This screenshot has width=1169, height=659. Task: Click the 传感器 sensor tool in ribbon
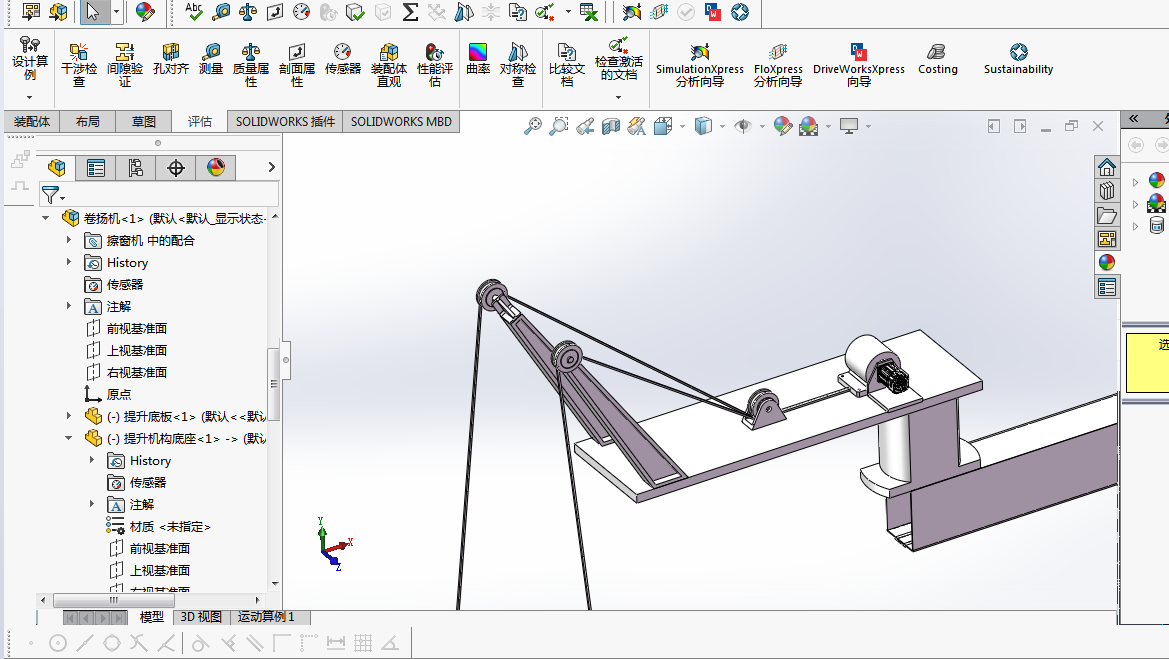tap(342, 59)
